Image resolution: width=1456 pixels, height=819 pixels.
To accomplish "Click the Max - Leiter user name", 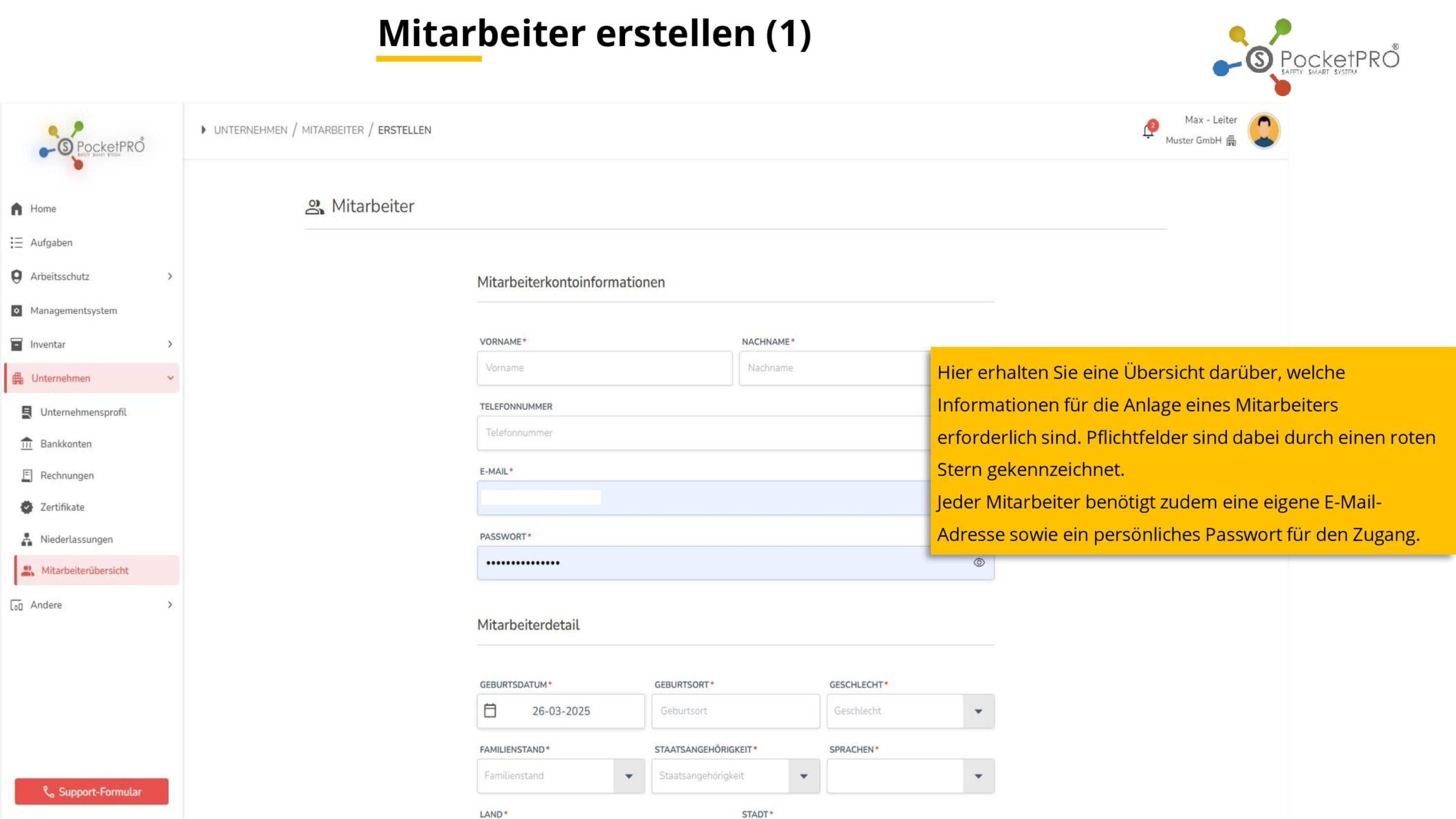I will tap(1211, 120).
